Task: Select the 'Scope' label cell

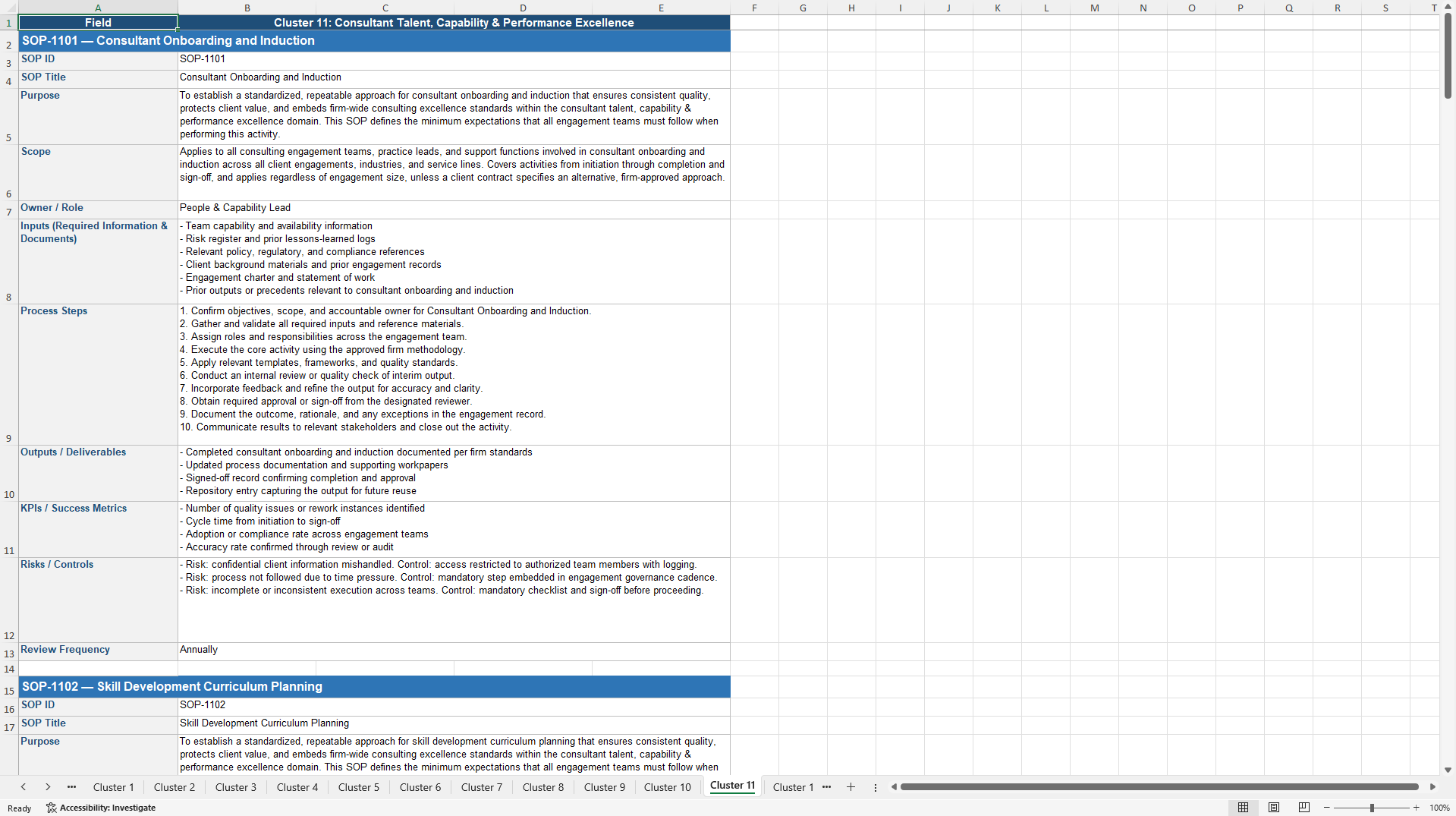Action: pos(98,172)
